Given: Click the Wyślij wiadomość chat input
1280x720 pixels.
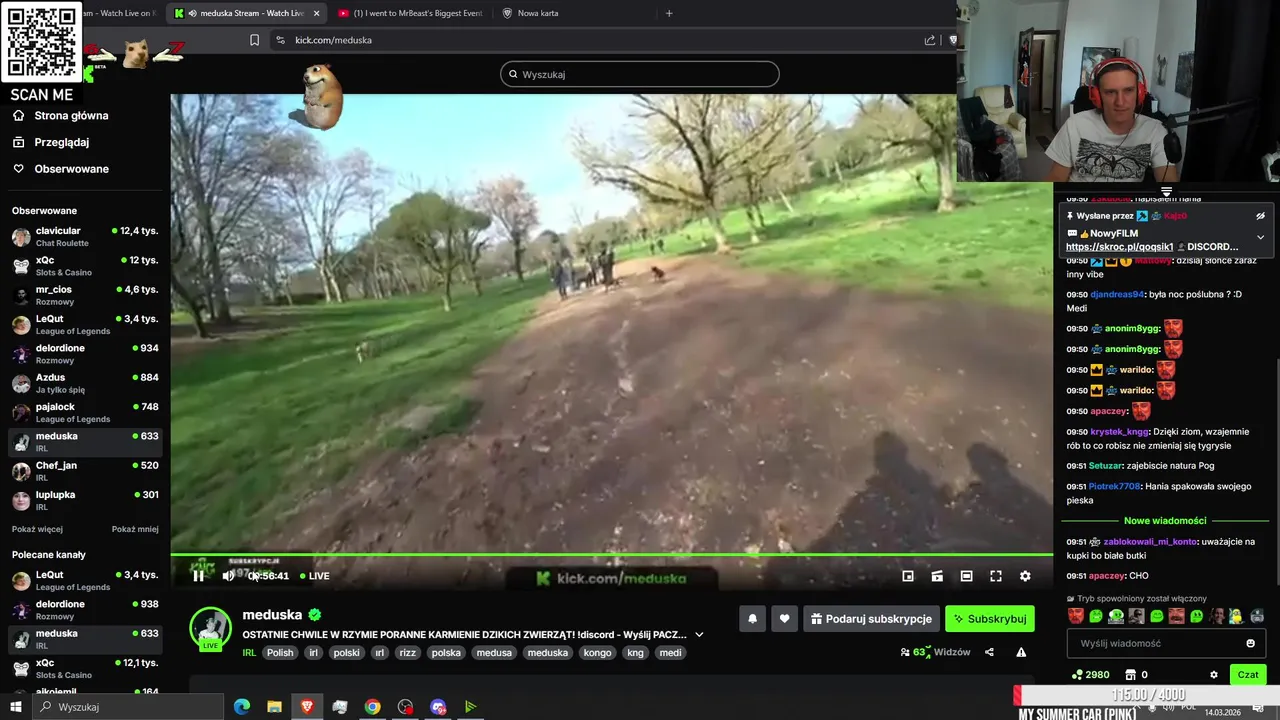Looking at the screenshot, I should (x=1166, y=643).
